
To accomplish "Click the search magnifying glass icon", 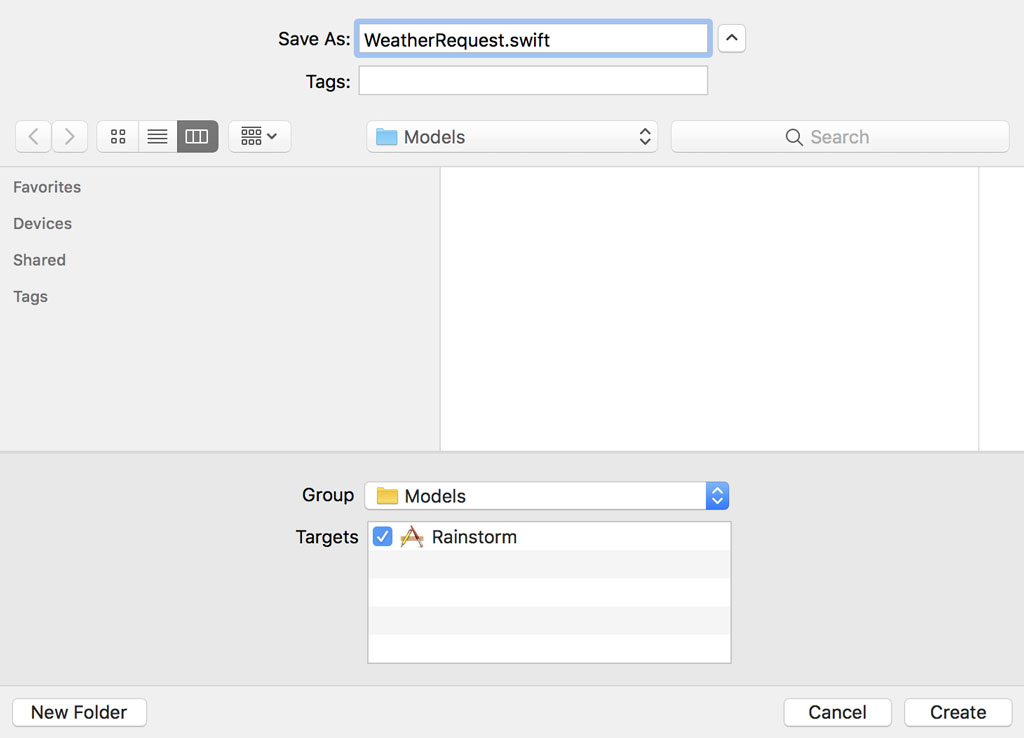I will coord(794,136).
